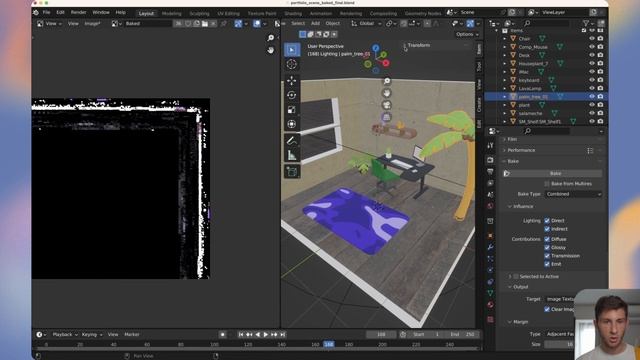Activate the Transform tool
The width and height of the screenshot is (640, 360).
[x=292, y=124]
